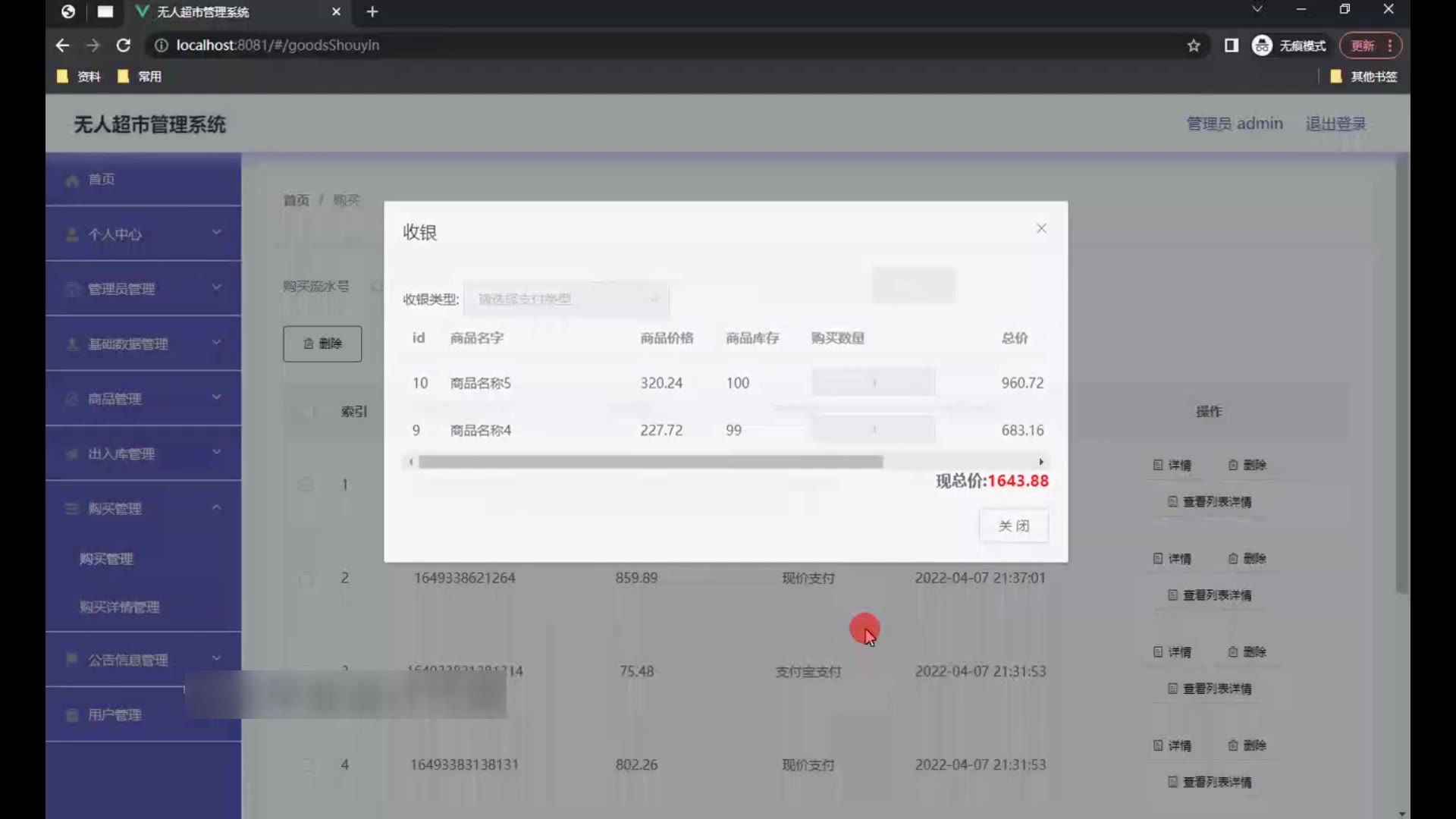Open the 收银类型 payment type dropdown

tap(566, 300)
